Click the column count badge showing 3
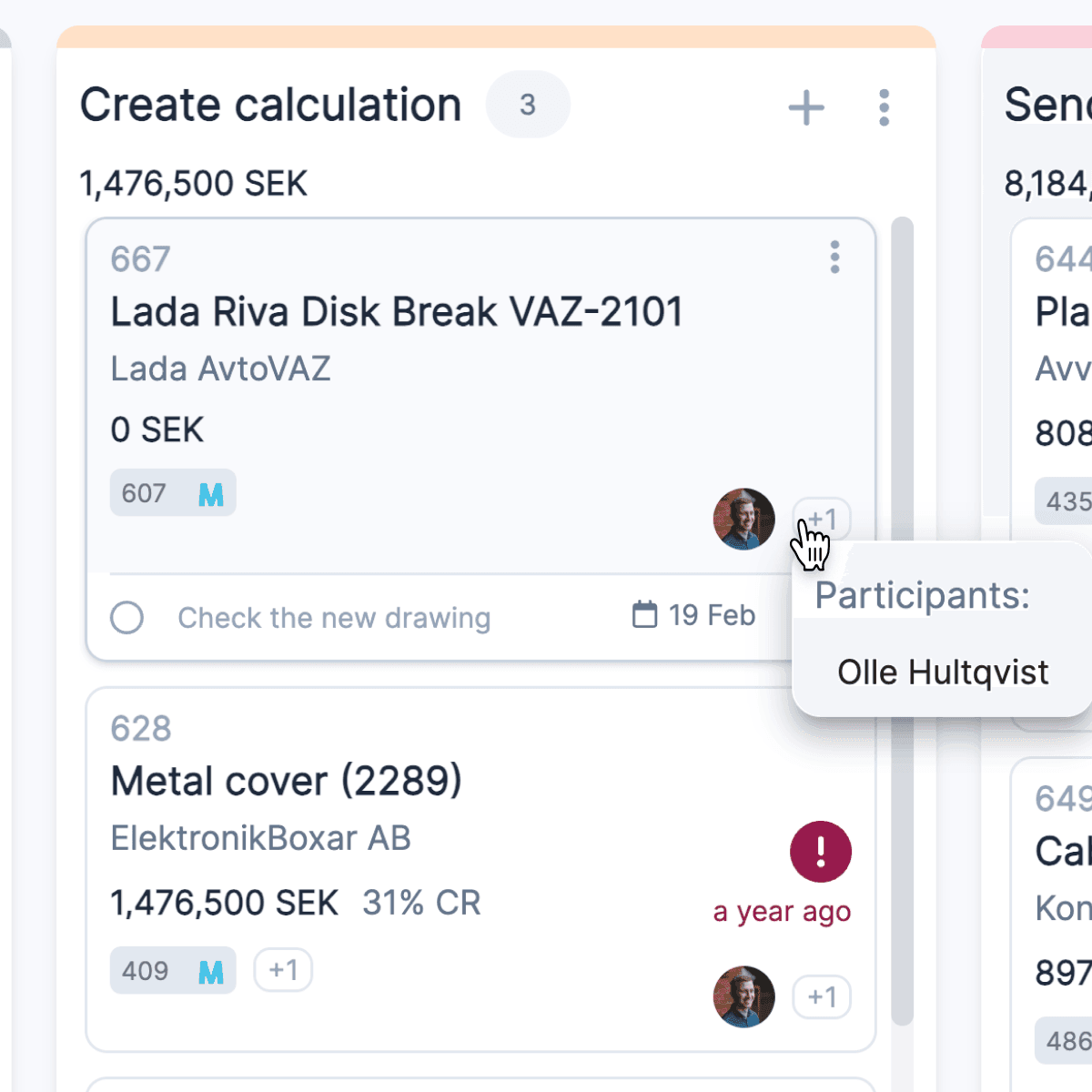The width and height of the screenshot is (1092, 1092). click(x=528, y=105)
